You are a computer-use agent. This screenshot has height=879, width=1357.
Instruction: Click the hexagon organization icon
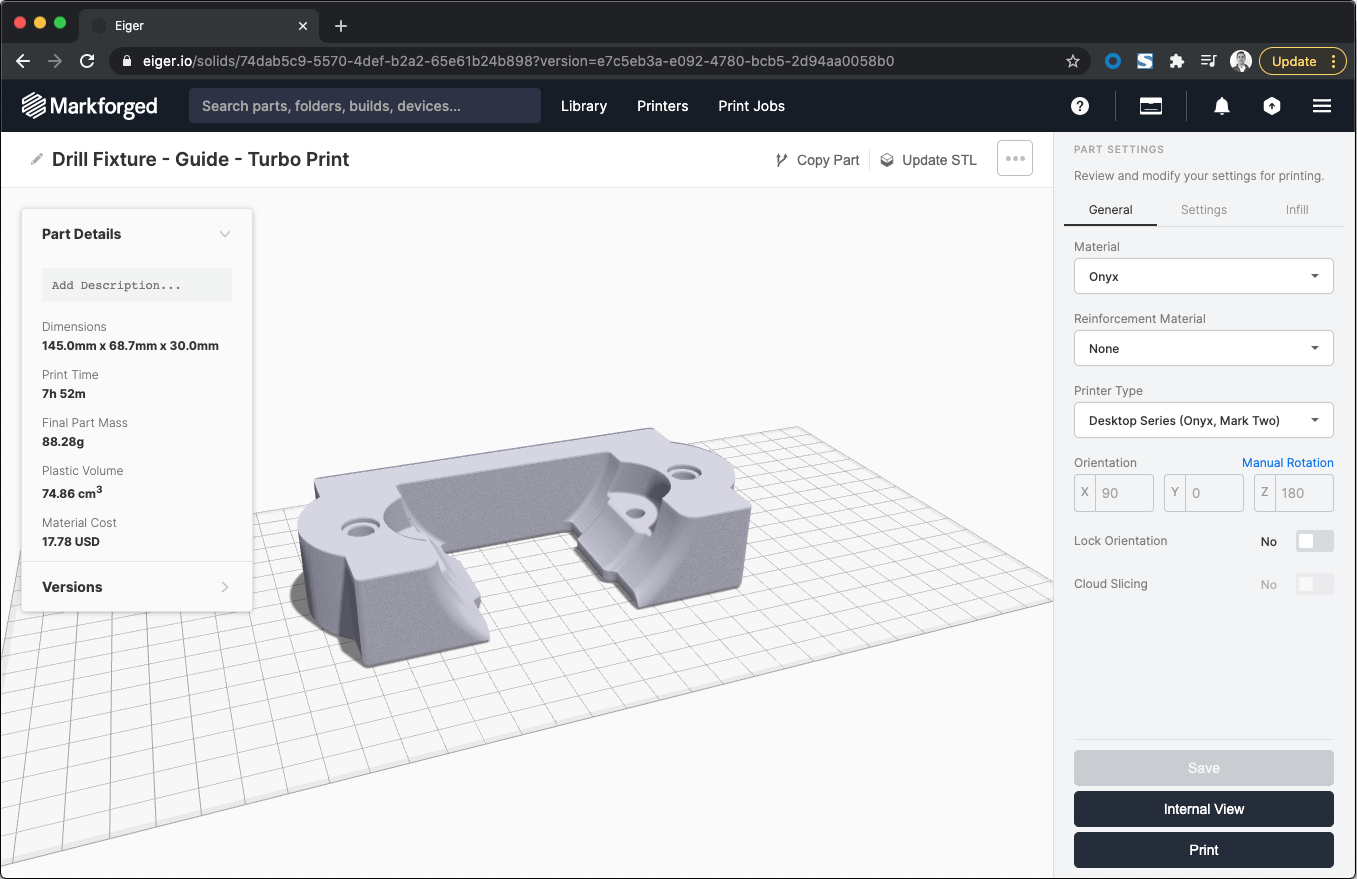(x=1272, y=106)
